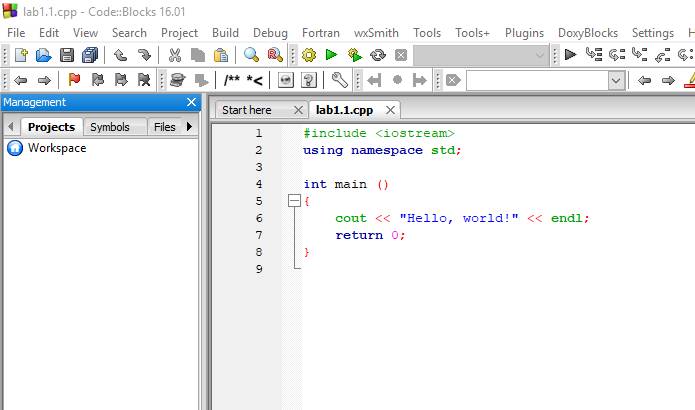This screenshot has height=410, width=695.
Task: Build the project with the gear icon
Action: coord(309,55)
